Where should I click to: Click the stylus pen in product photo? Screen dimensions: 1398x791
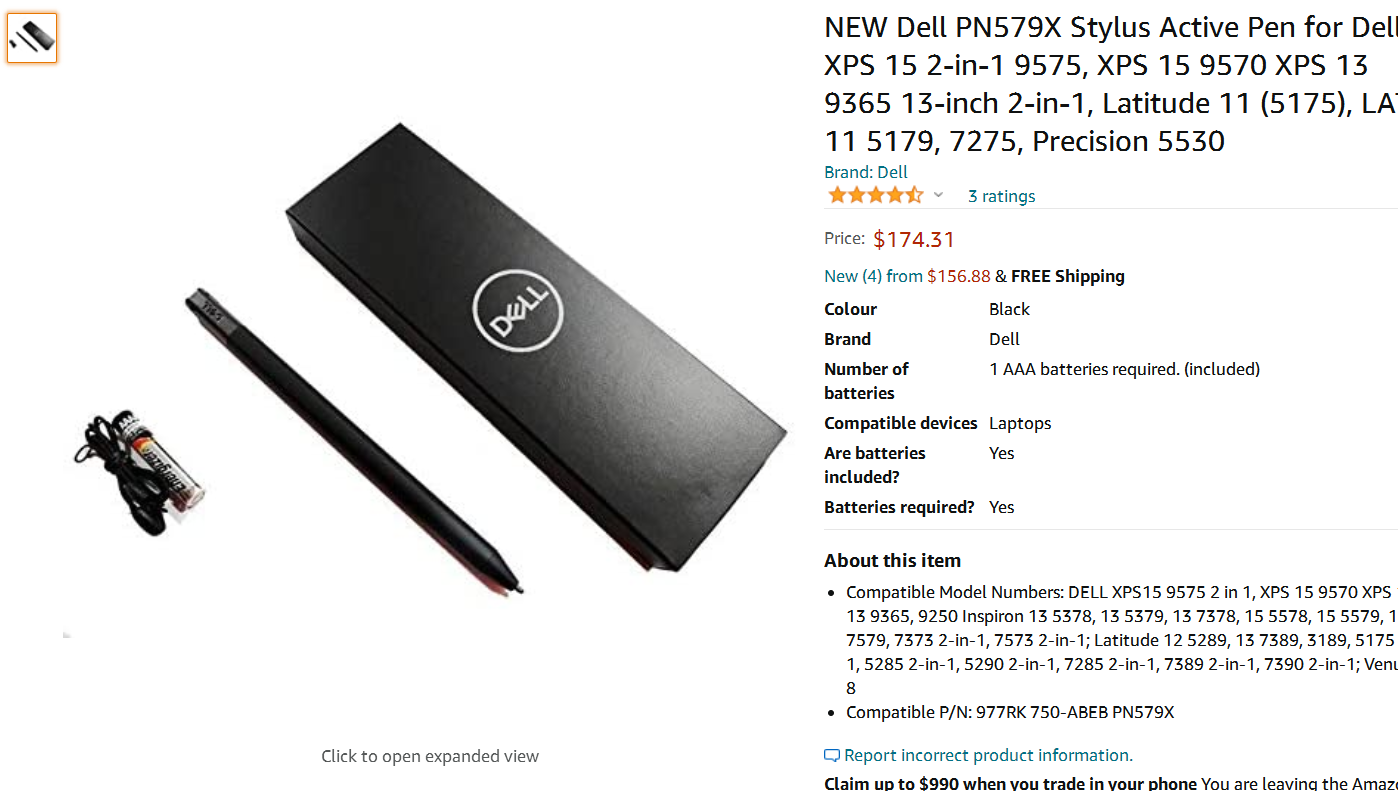(x=354, y=442)
